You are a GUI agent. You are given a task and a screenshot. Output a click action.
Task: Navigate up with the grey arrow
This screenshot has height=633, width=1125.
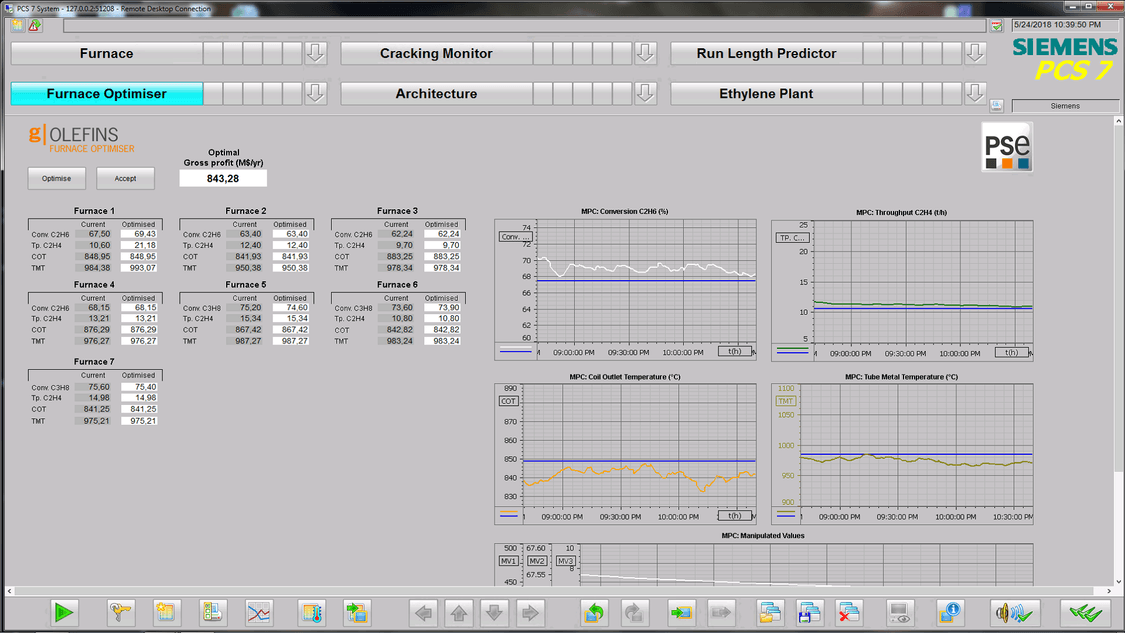tap(459, 612)
